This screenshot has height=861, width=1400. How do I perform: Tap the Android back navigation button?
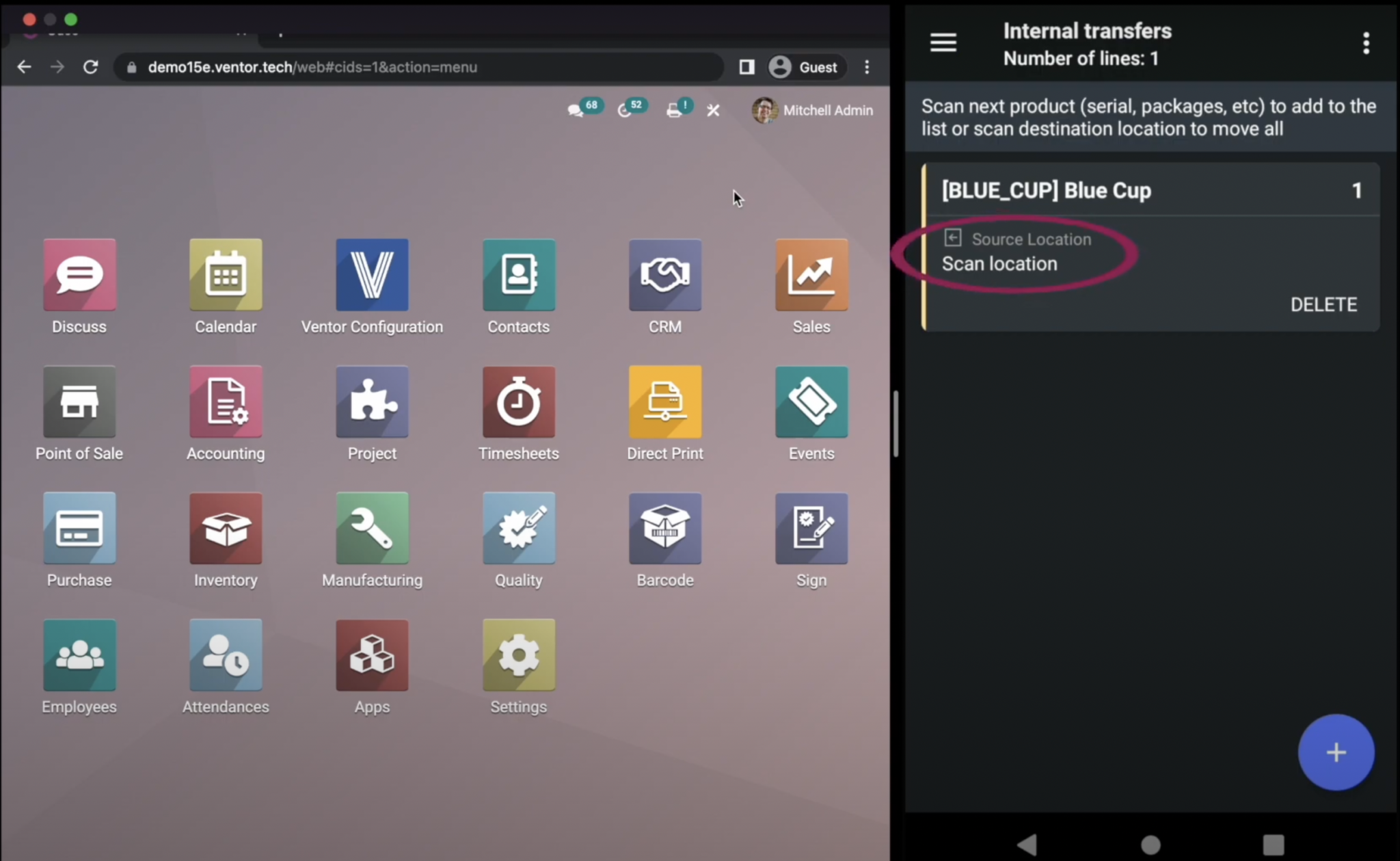point(1027,845)
